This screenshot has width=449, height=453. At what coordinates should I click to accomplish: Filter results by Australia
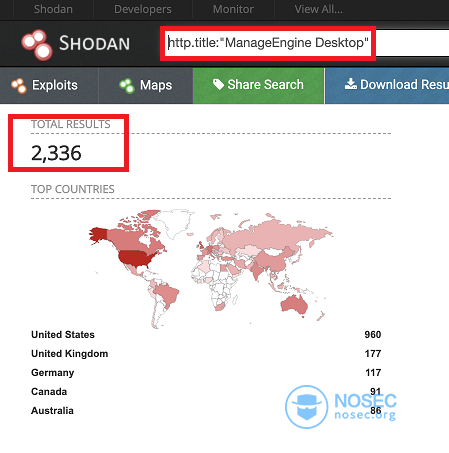click(52, 410)
